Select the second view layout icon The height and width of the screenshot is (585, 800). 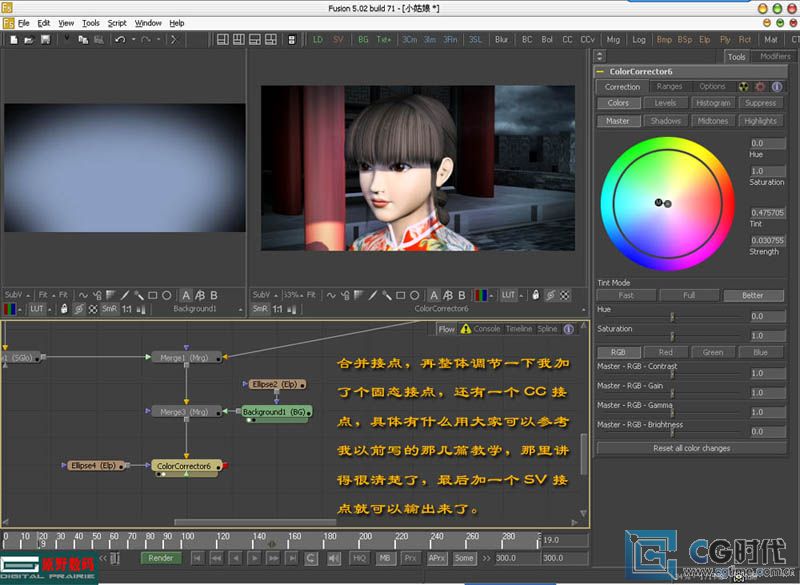point(238,40)
